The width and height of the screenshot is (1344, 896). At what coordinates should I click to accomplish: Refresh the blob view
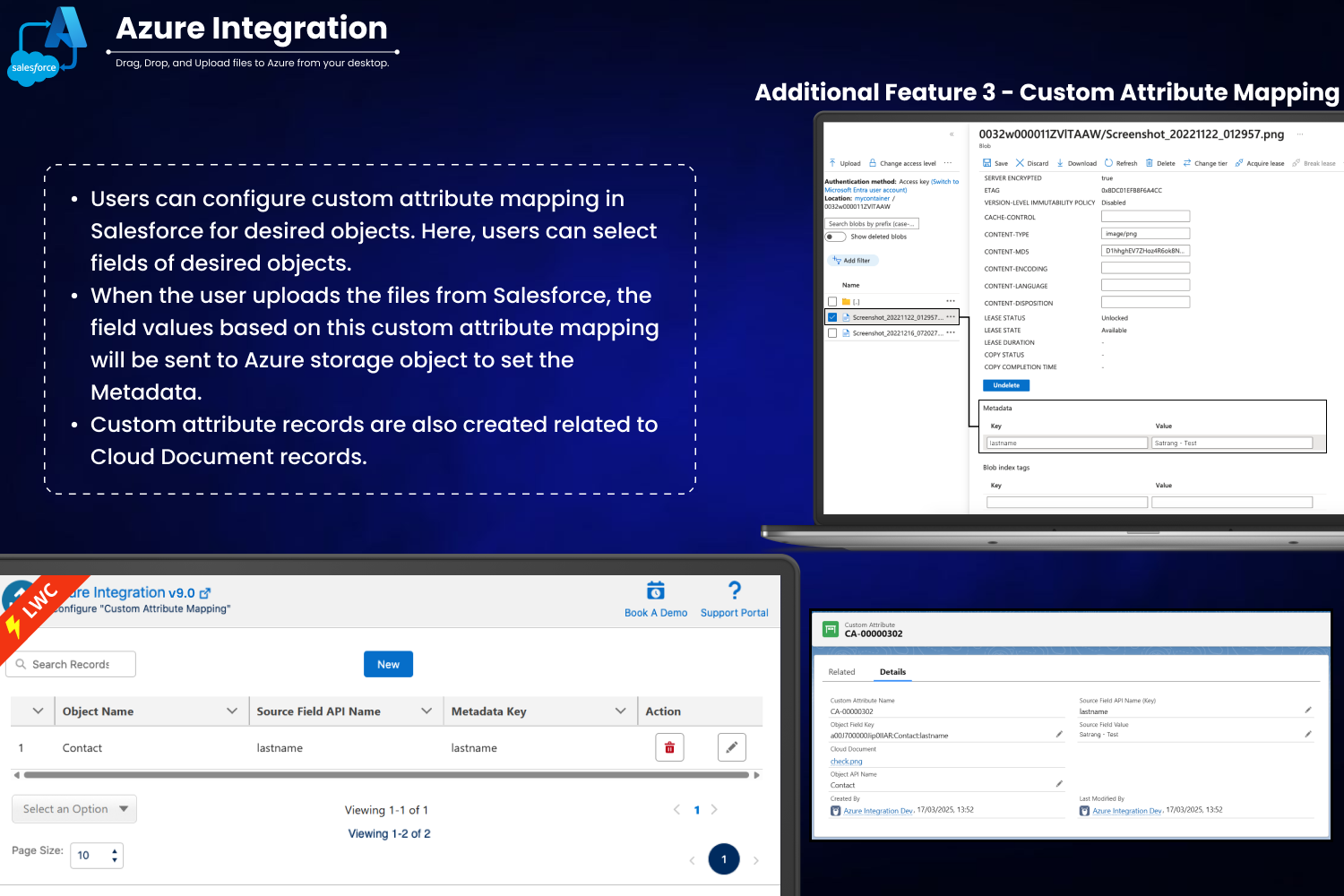point(1121,163)
